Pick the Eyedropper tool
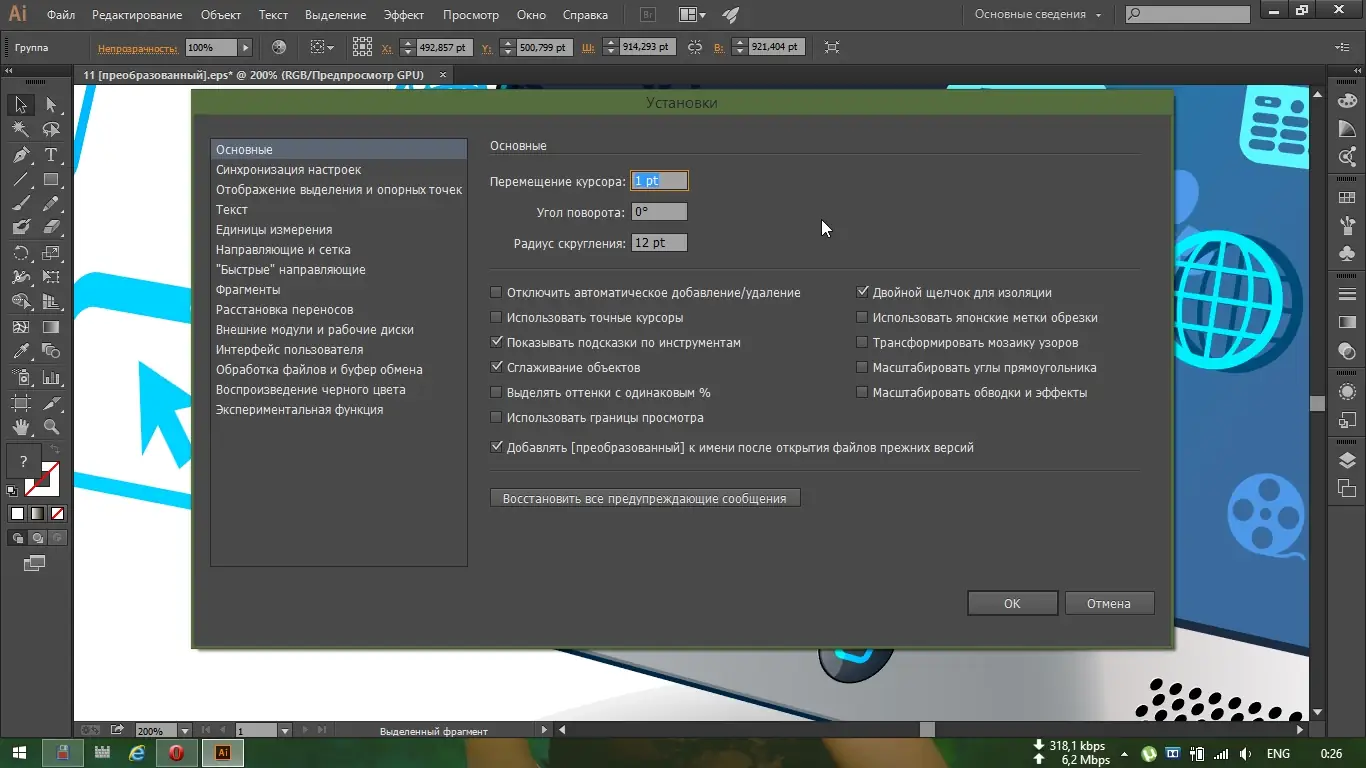The image size is (1366, 768). 21,351
